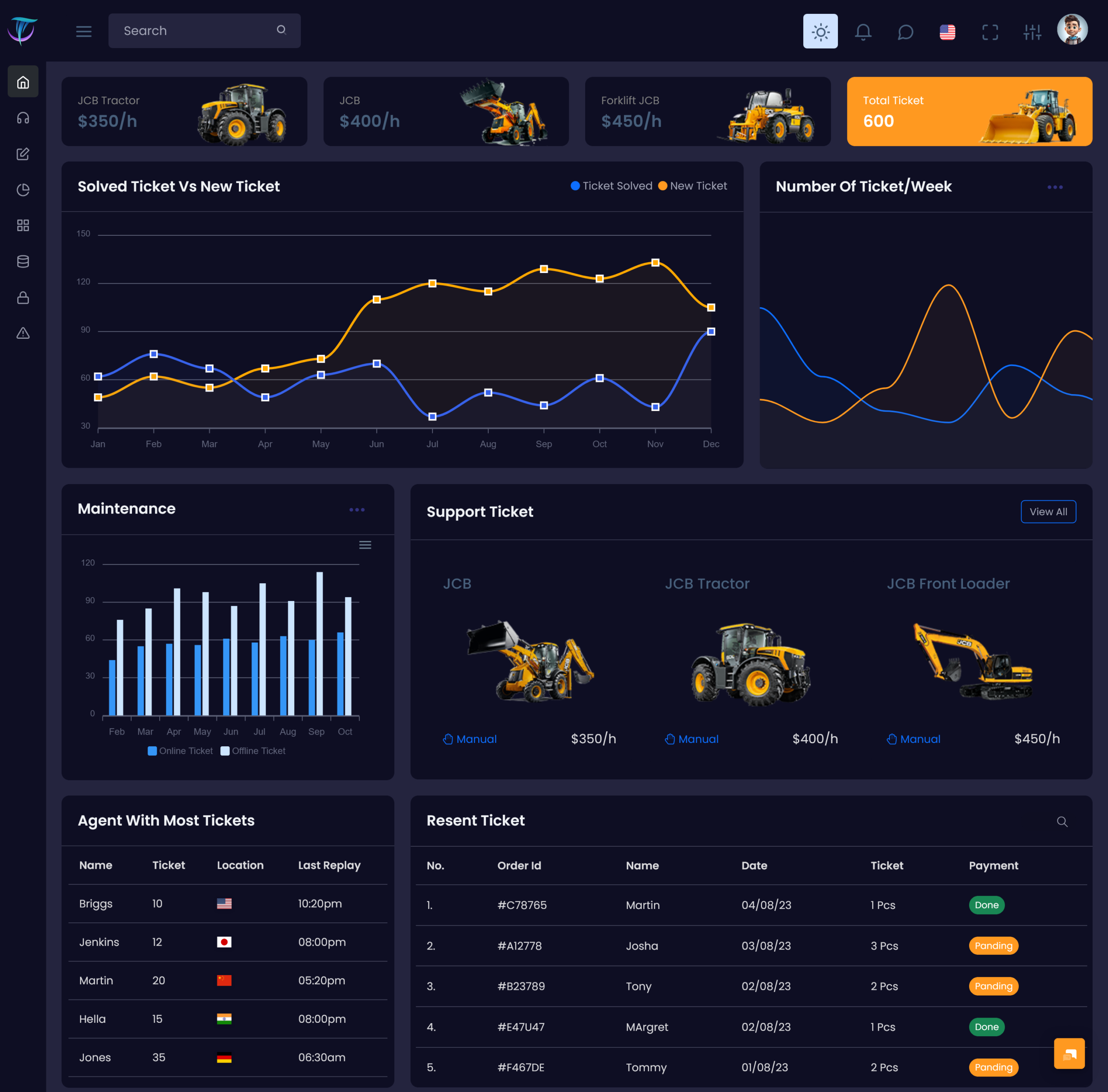
Task: Click Panding badge for Tommy
Action: tap(993, 1067)
